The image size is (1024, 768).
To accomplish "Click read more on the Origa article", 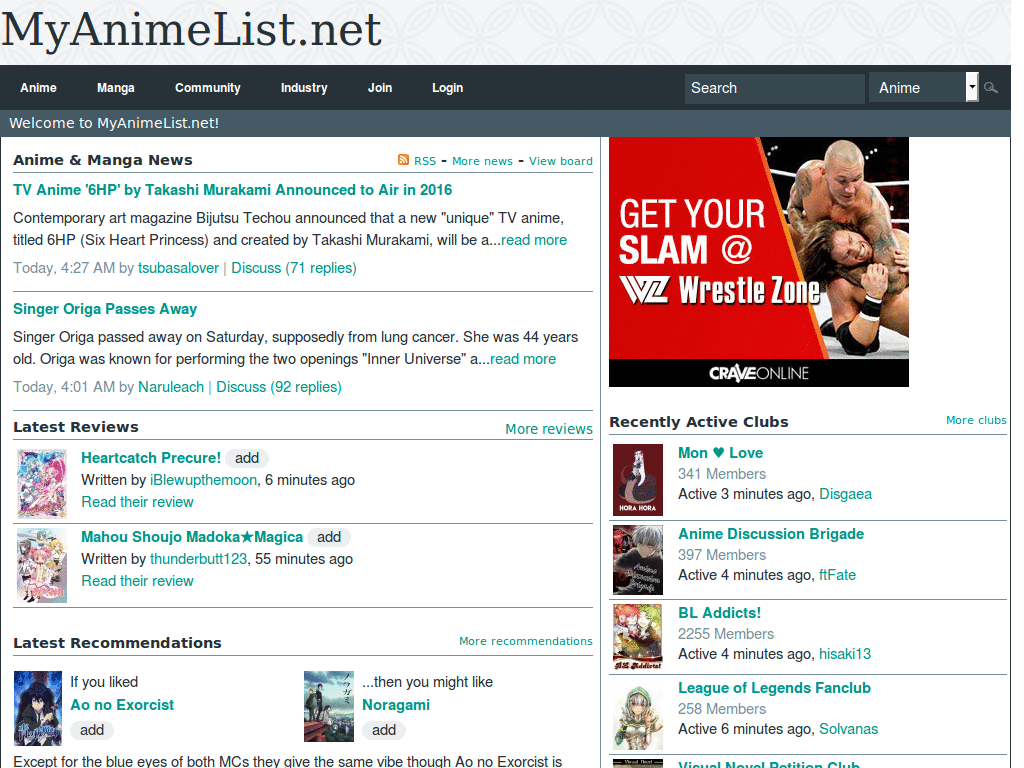I will pos(523,359).
